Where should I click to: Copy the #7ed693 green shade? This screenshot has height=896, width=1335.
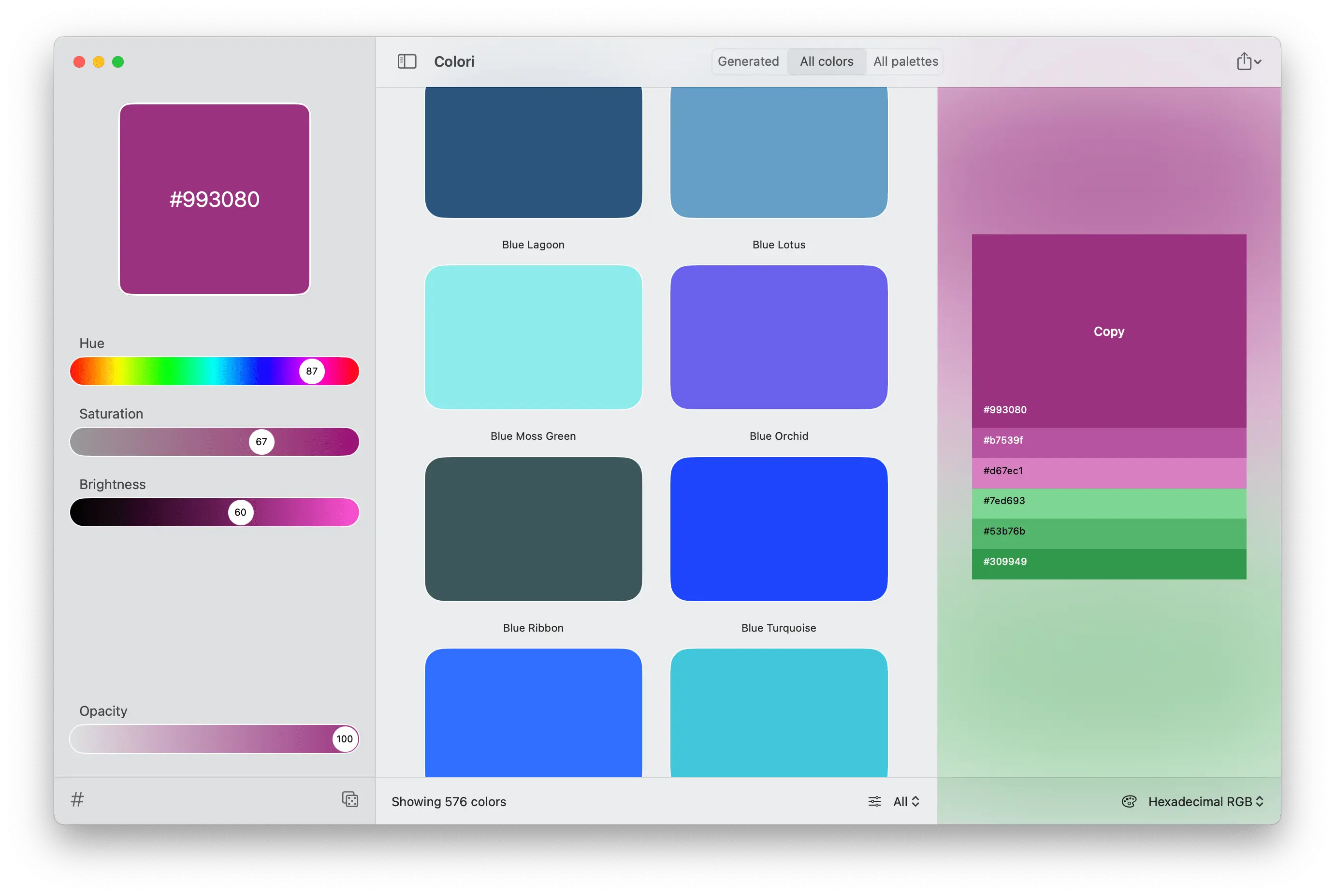tap(1107, 501)
